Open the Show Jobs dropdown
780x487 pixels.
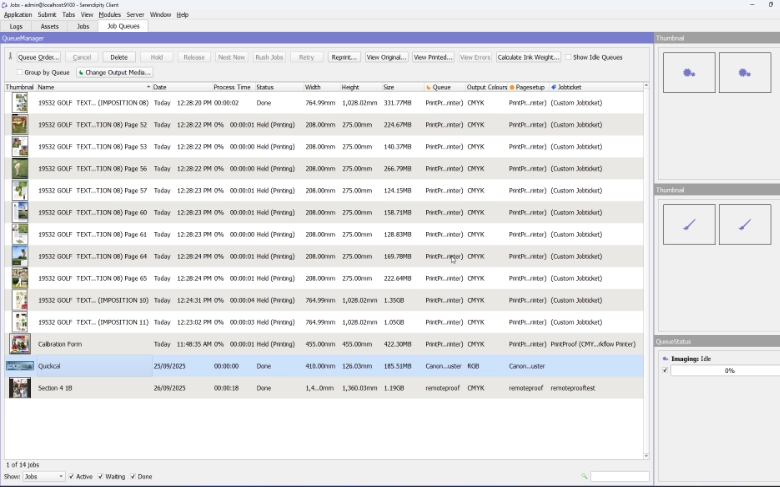coord(44,476)
